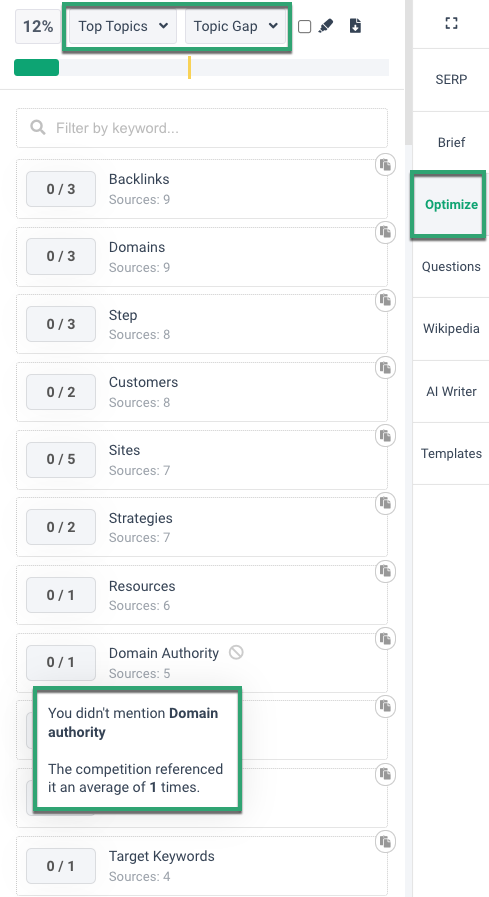Switch to the SERP tab

451,80
